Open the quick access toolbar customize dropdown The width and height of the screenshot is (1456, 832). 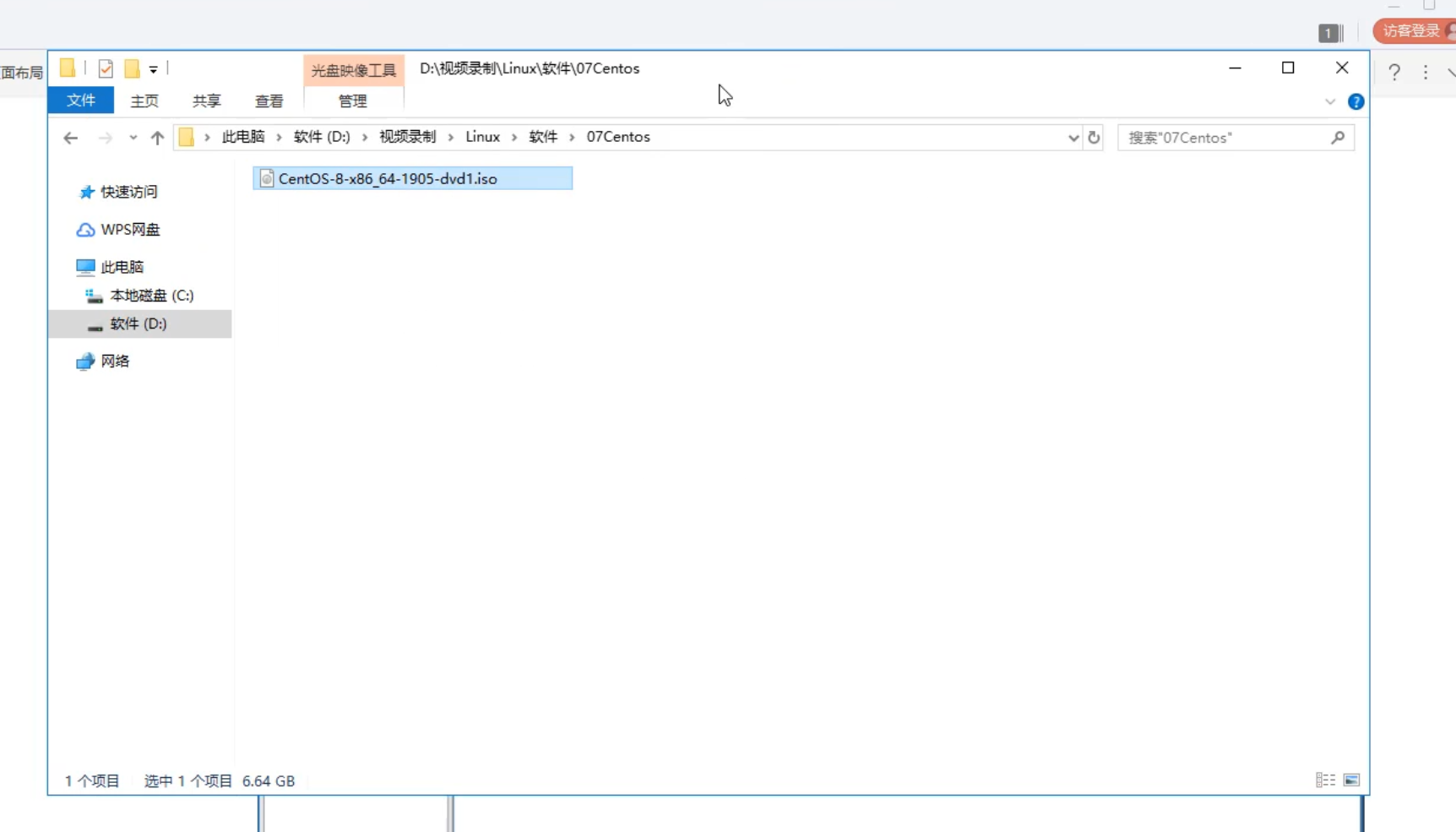tap(153, 70)
